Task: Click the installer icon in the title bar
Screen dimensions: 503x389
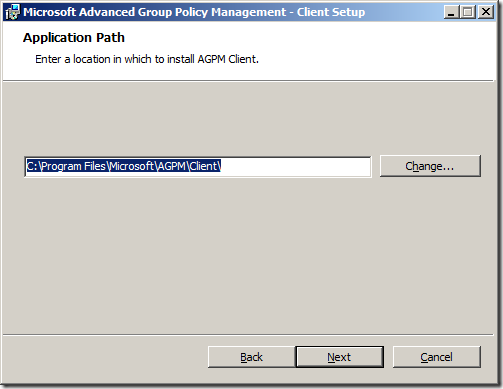Action: pos(13,12)
